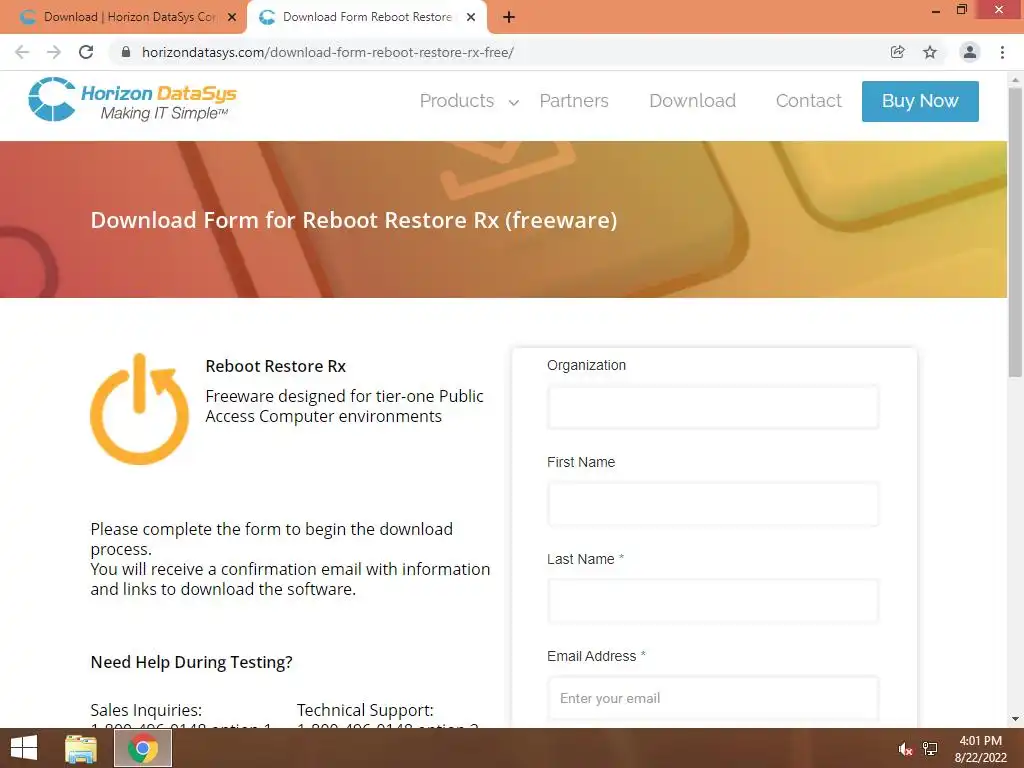Screen dimensions: 1024x768
Task: Open the taskbar clock showing 4:01 PM
Action: pos(980,749)
